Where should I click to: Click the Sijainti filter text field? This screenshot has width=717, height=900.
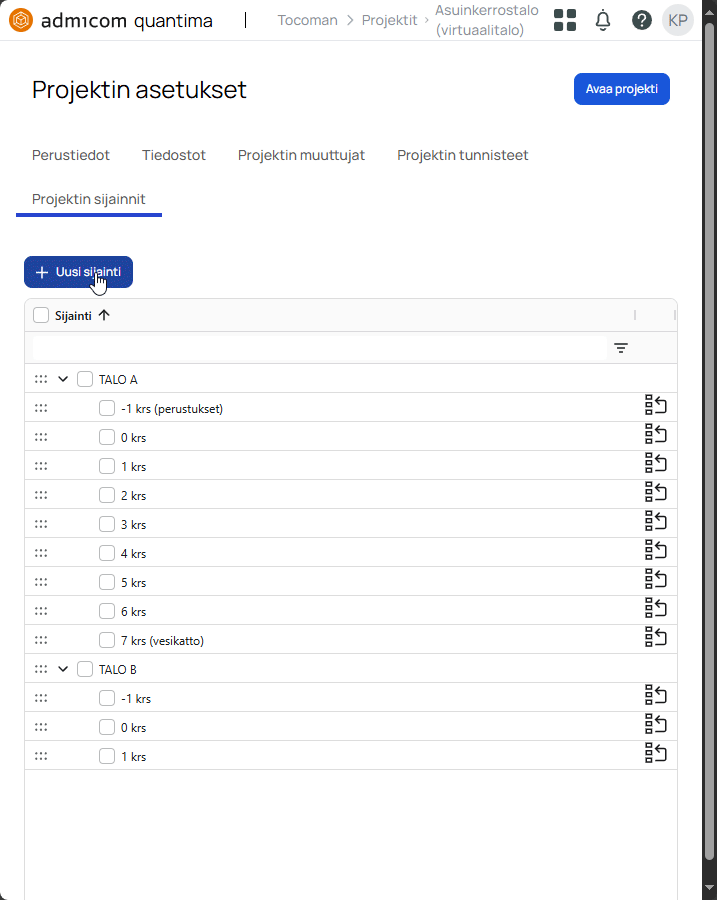(320, 348)
